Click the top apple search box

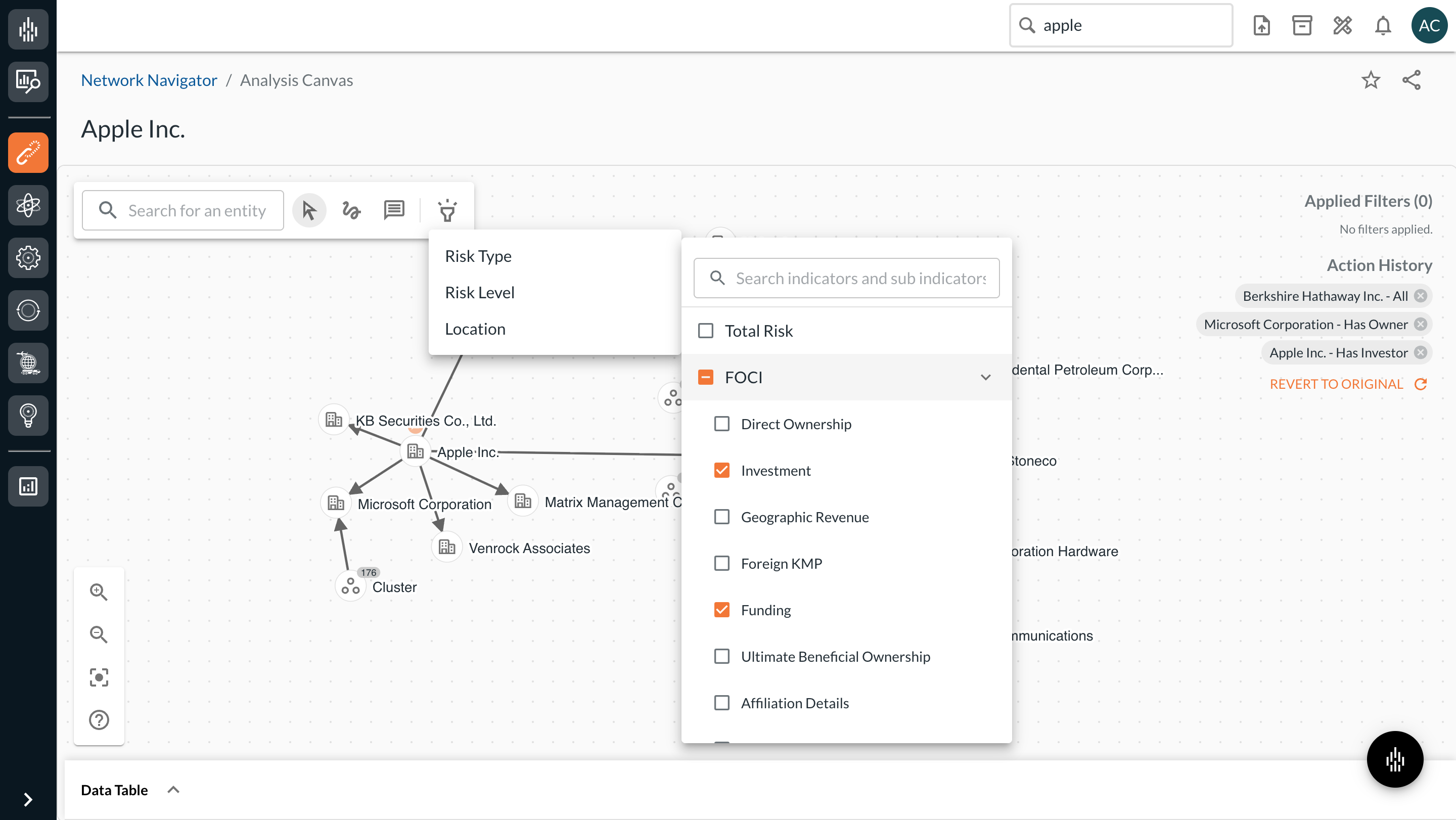pyautogui.click(x=1121, y=25)
